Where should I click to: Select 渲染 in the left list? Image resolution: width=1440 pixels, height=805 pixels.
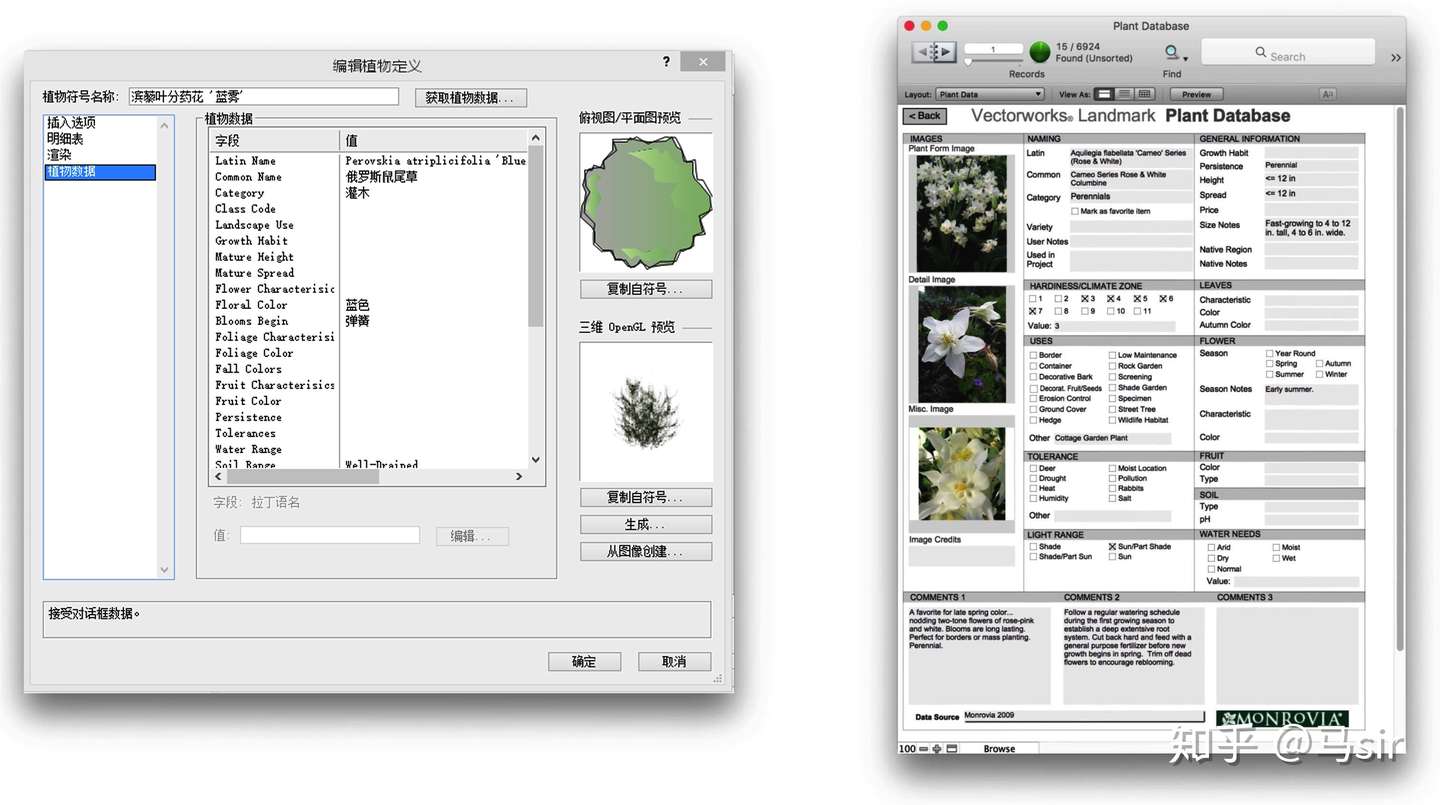[101, 155]
